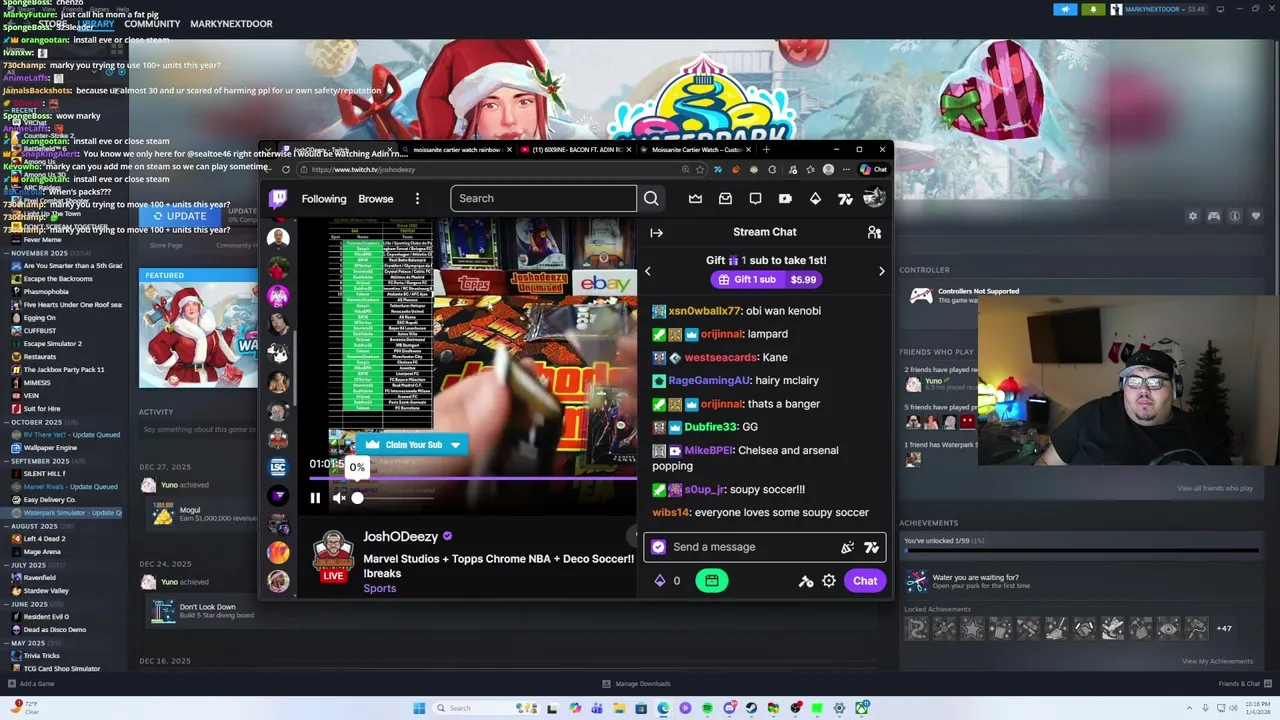Click the Get Bits diamond icon
Viewport: 1280px width, 720px height.
[x=815, y=198]
